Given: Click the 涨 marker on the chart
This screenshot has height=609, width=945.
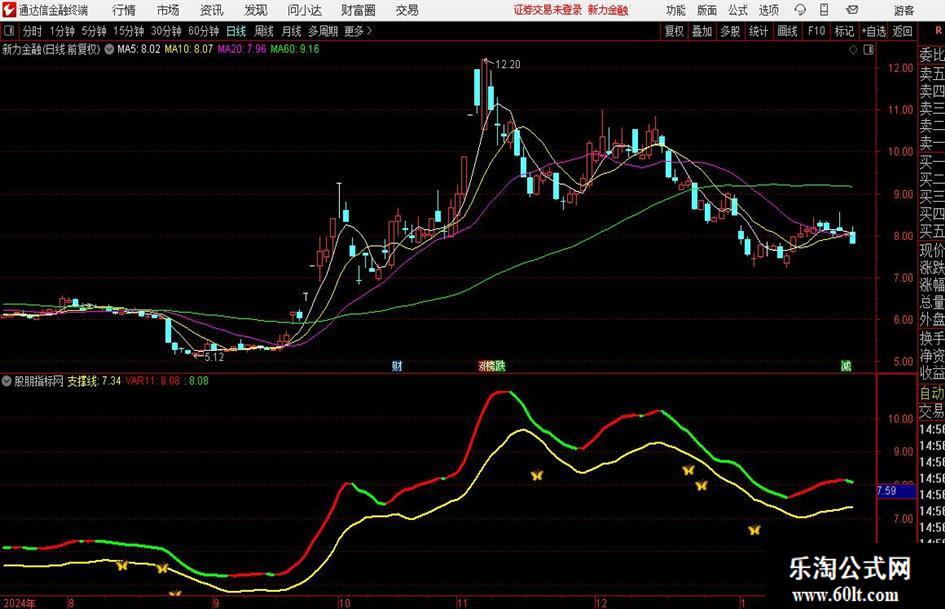Looking at the screenshot, I should coord(483,366).
